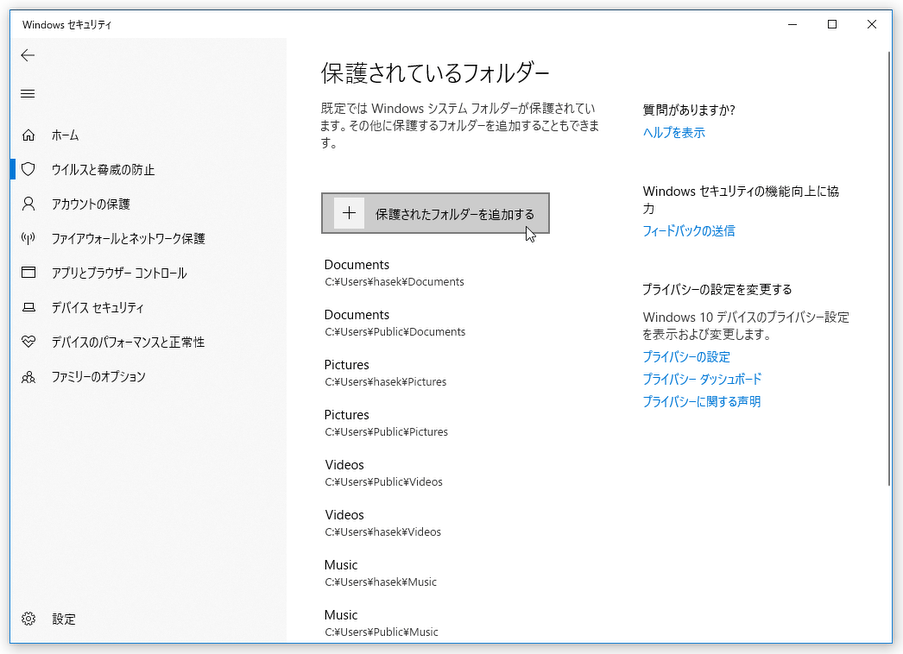The width and height of the screenshot is (903, 654).
Task: Open アカウントの保護 section
Action: 148,204
